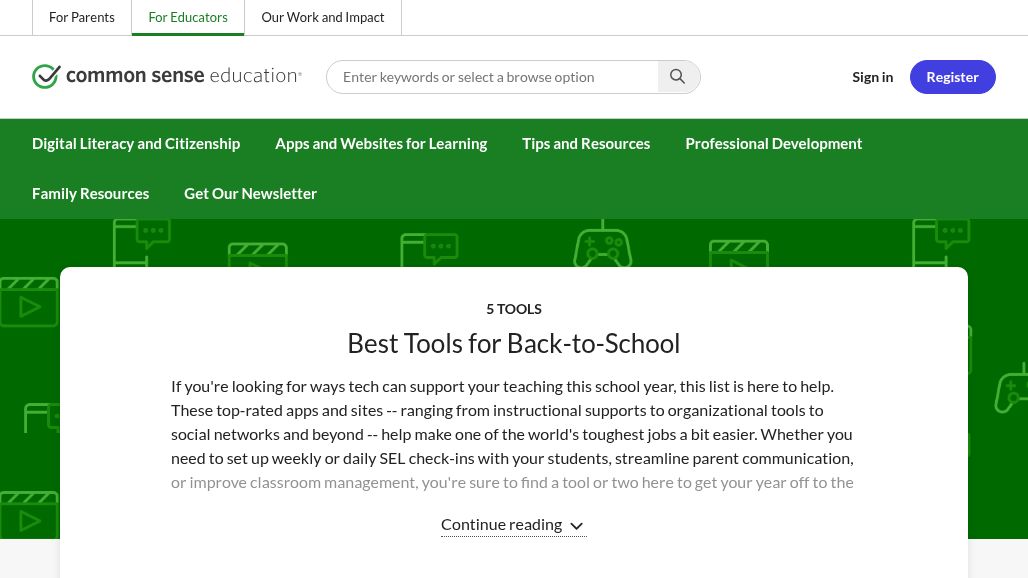1028x578 pixels.
Task: Switch to the Our Work and Impact tab
Action: (x=322, y=17)
